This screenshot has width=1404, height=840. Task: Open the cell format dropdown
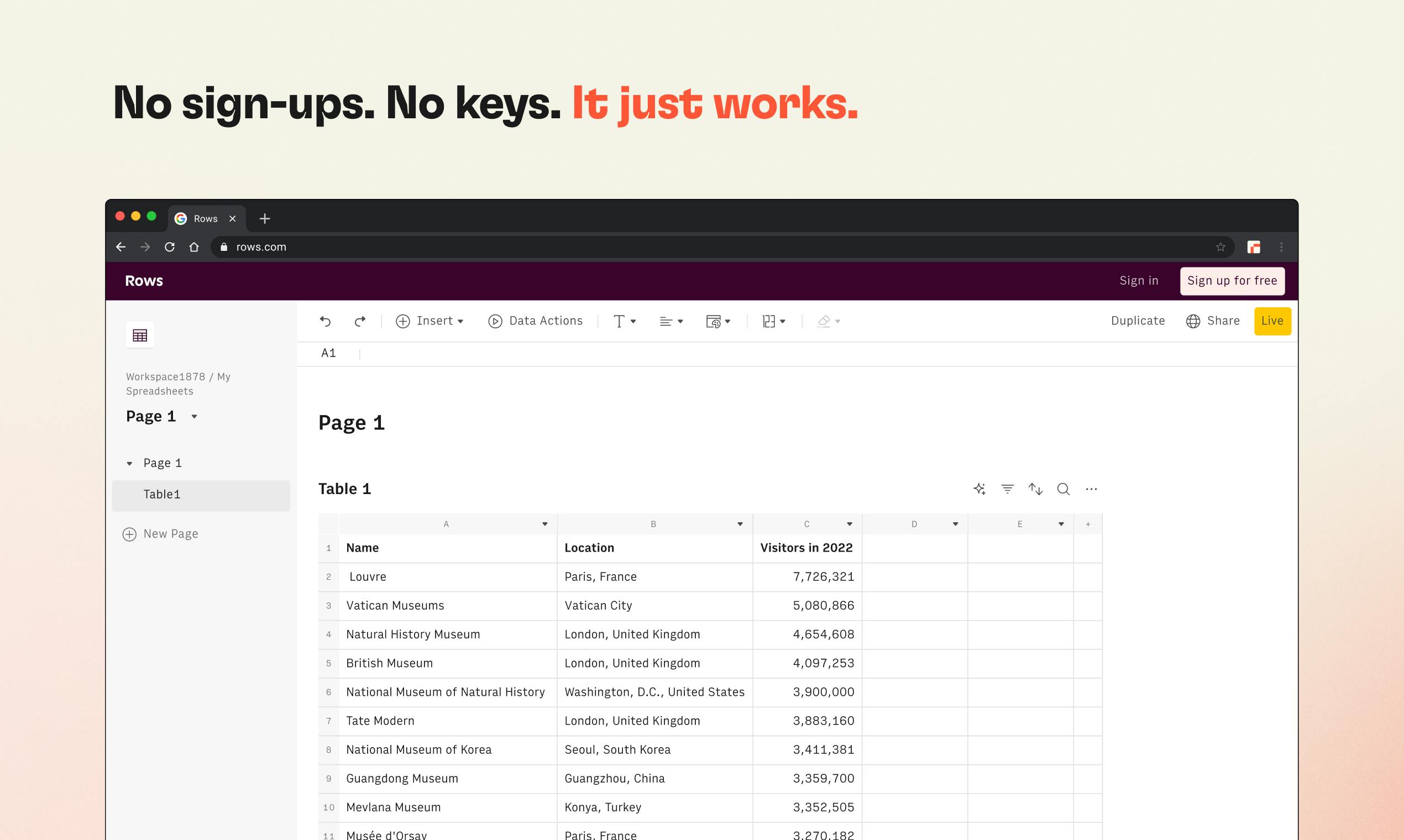719,321
